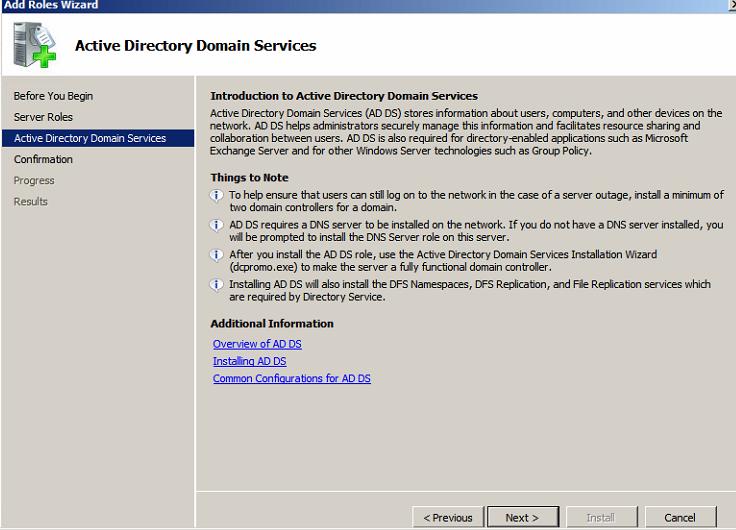Click the Things to Note heading
Image resolution: width=736 pixels, height=530 pixels.
tap(249, 177)
